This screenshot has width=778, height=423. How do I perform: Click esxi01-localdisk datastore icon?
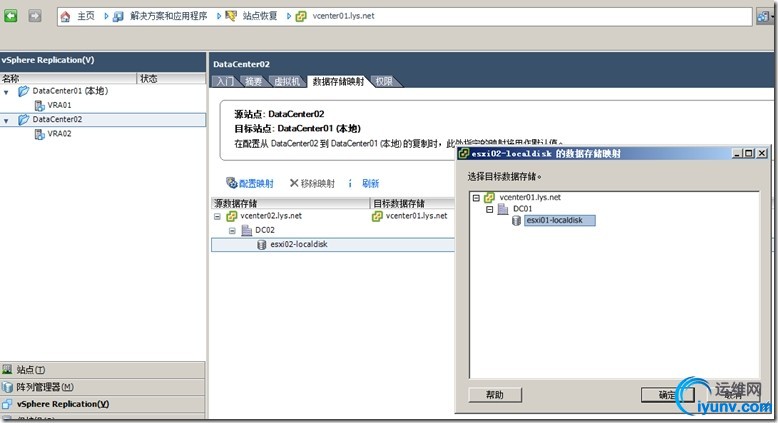(517, 221)
